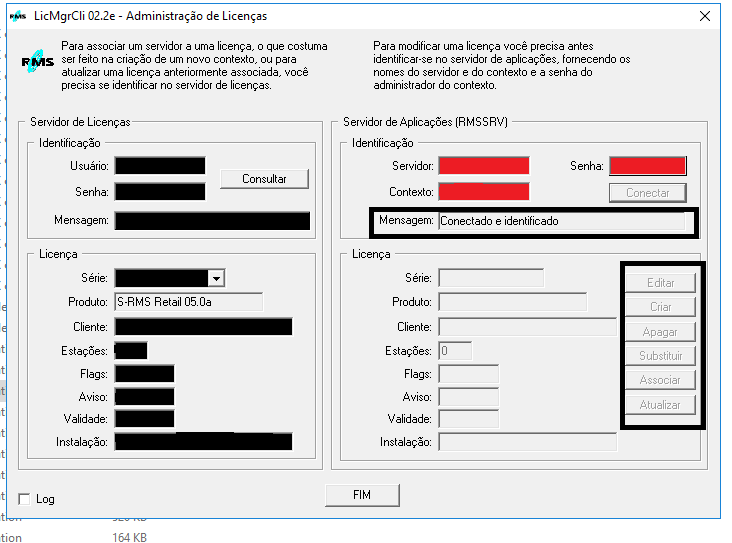Click the FIM button

[x=362, y=495]
